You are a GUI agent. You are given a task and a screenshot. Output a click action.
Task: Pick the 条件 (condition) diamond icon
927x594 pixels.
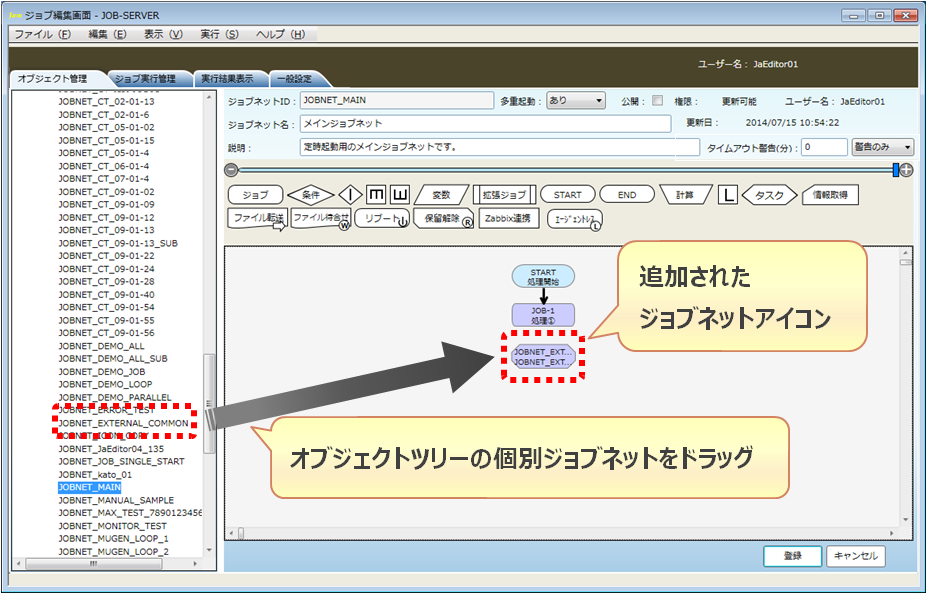coord(310,195)
